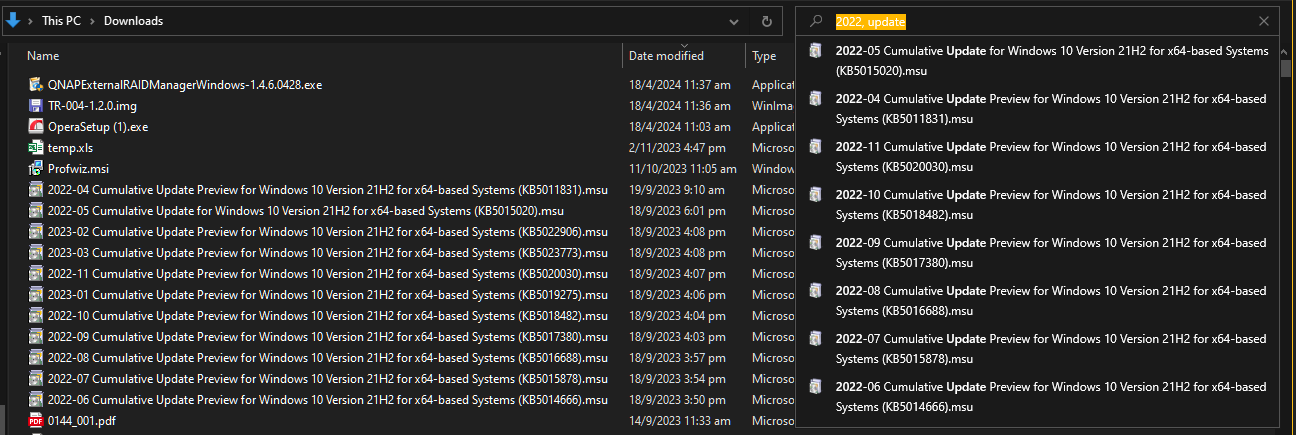Click the search-suggestion icon for KB5011831
This screenshot has width=1296, height=435.
[816, 99]
